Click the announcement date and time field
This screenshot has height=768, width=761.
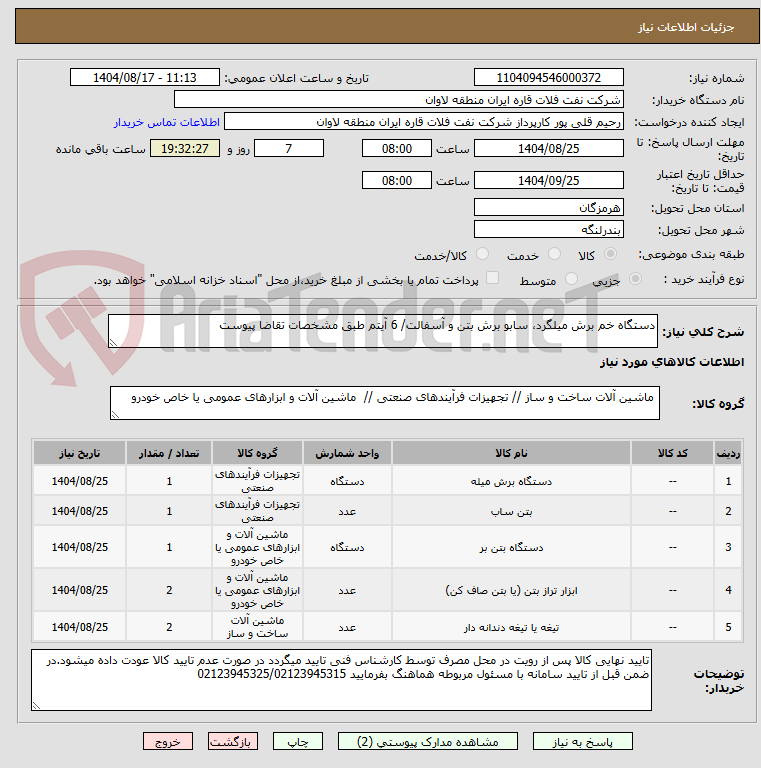[x=145, y=77]
